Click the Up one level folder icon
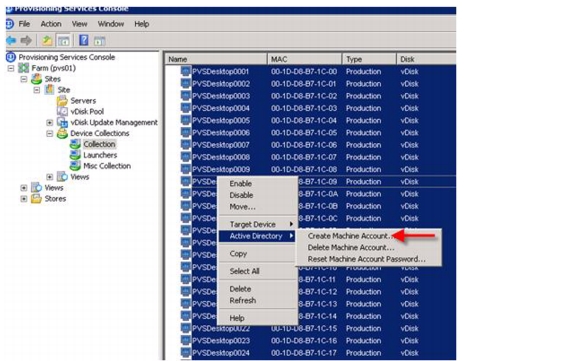Screen dimensions: 576x361 point(47,40)
